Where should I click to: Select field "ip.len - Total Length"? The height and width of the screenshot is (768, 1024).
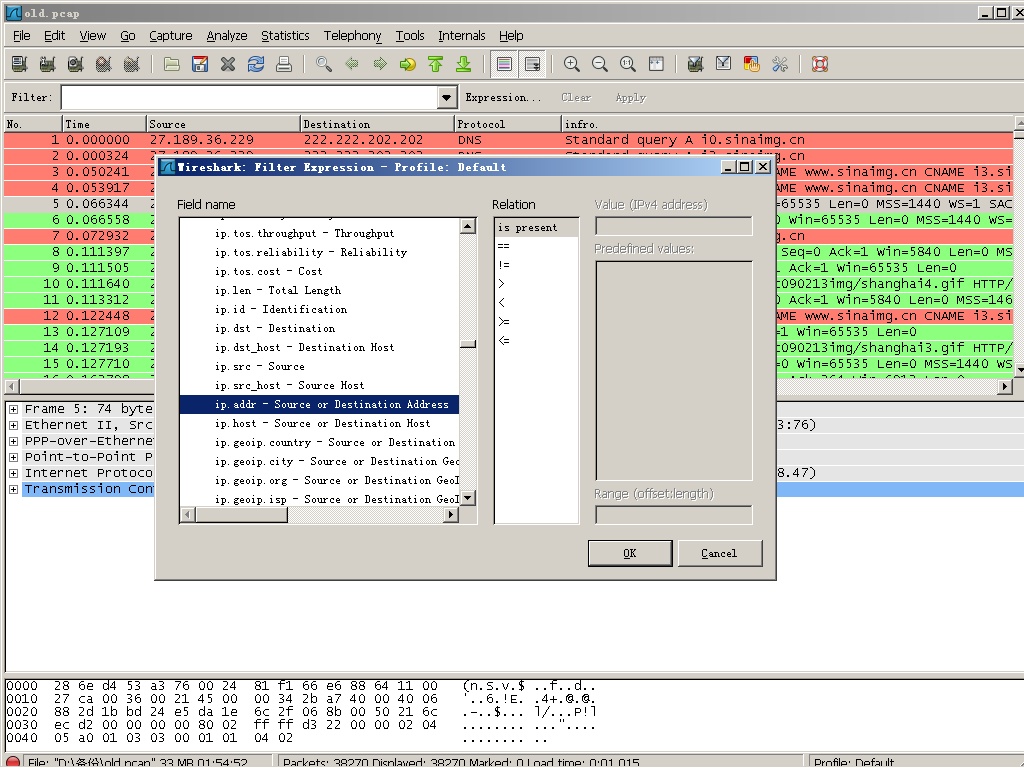tap(319, 291)
